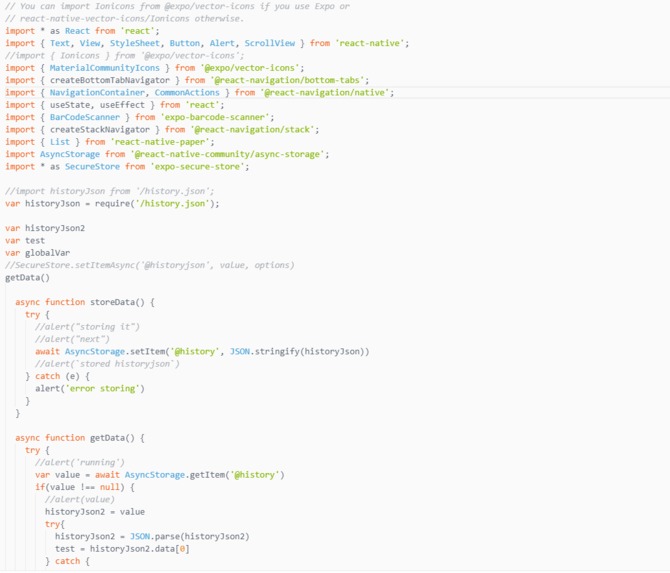Click the '@expo/vector-icons' string on the MaterialCommunityIcons line

pos(250,68)
